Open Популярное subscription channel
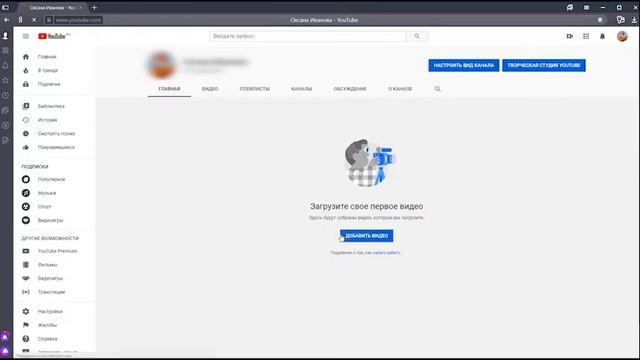This screenshot has height=360, width=640. tap(55, 179)
